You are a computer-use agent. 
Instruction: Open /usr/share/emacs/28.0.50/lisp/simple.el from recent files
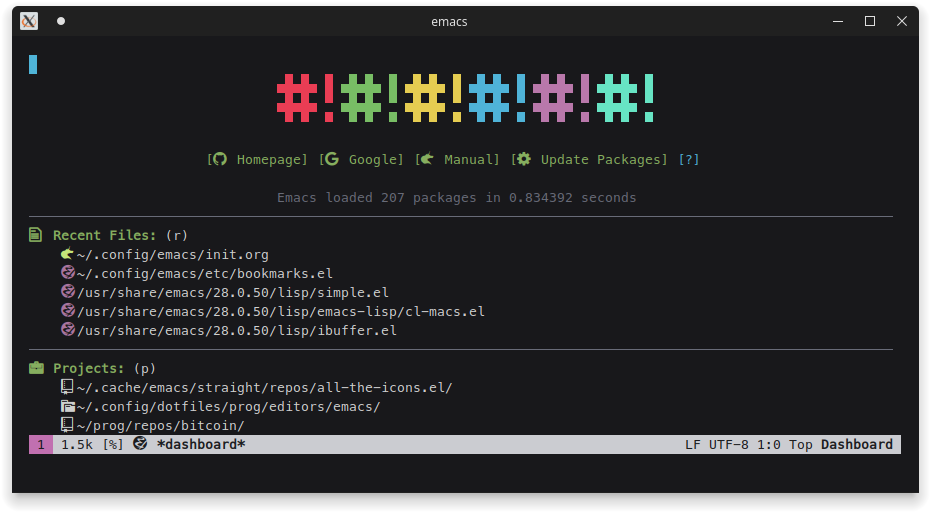tap(232, 292)
